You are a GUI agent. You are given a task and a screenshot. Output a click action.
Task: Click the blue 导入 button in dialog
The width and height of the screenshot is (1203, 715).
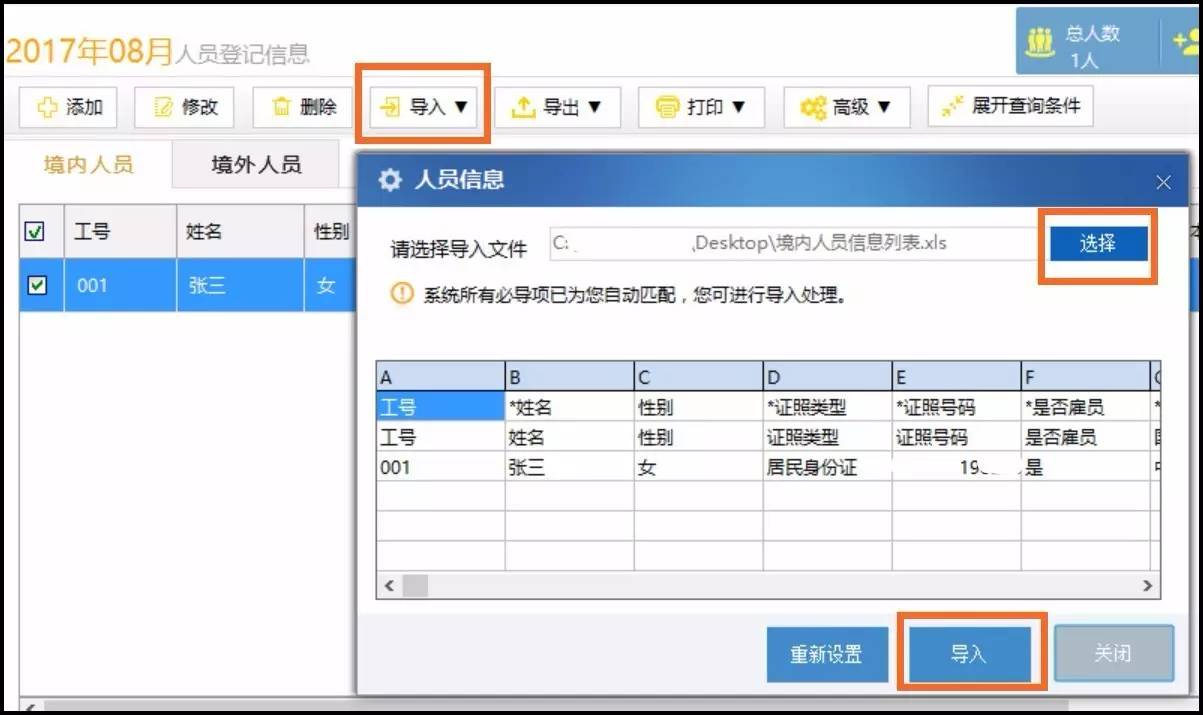(968, 654)
